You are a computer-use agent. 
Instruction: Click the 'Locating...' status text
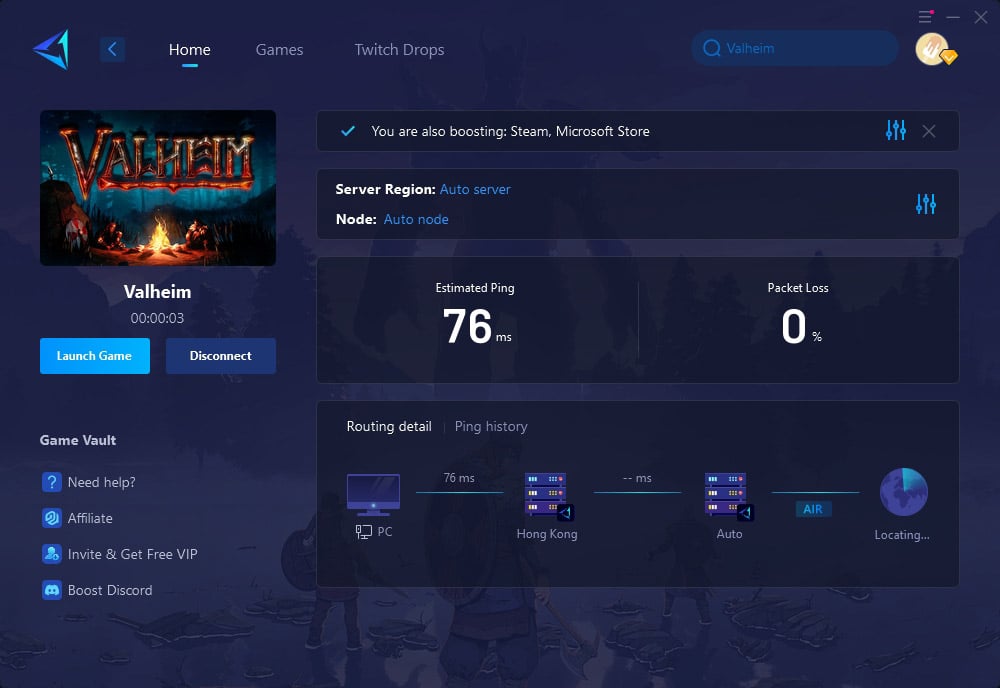902,535
